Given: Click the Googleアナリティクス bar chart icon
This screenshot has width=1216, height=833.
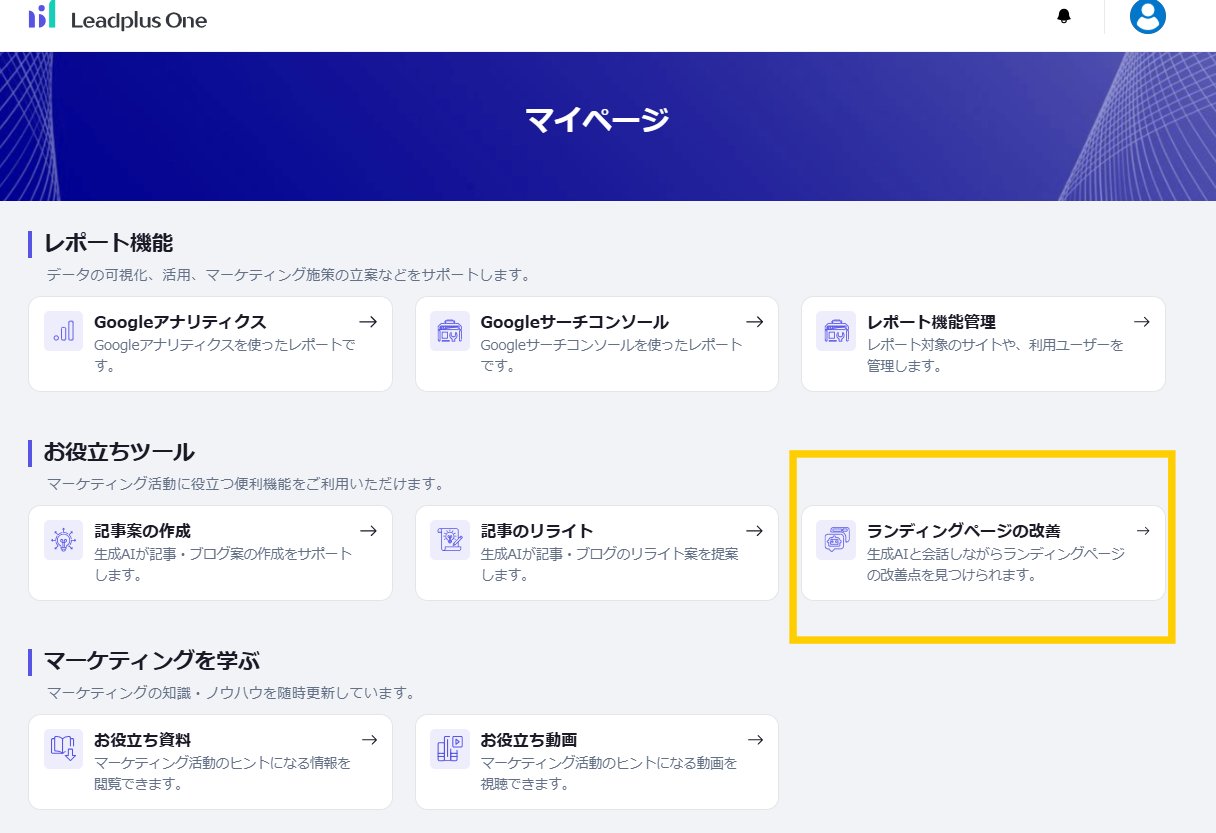Looking at the screenshot, I should click(x=63, y=331).
